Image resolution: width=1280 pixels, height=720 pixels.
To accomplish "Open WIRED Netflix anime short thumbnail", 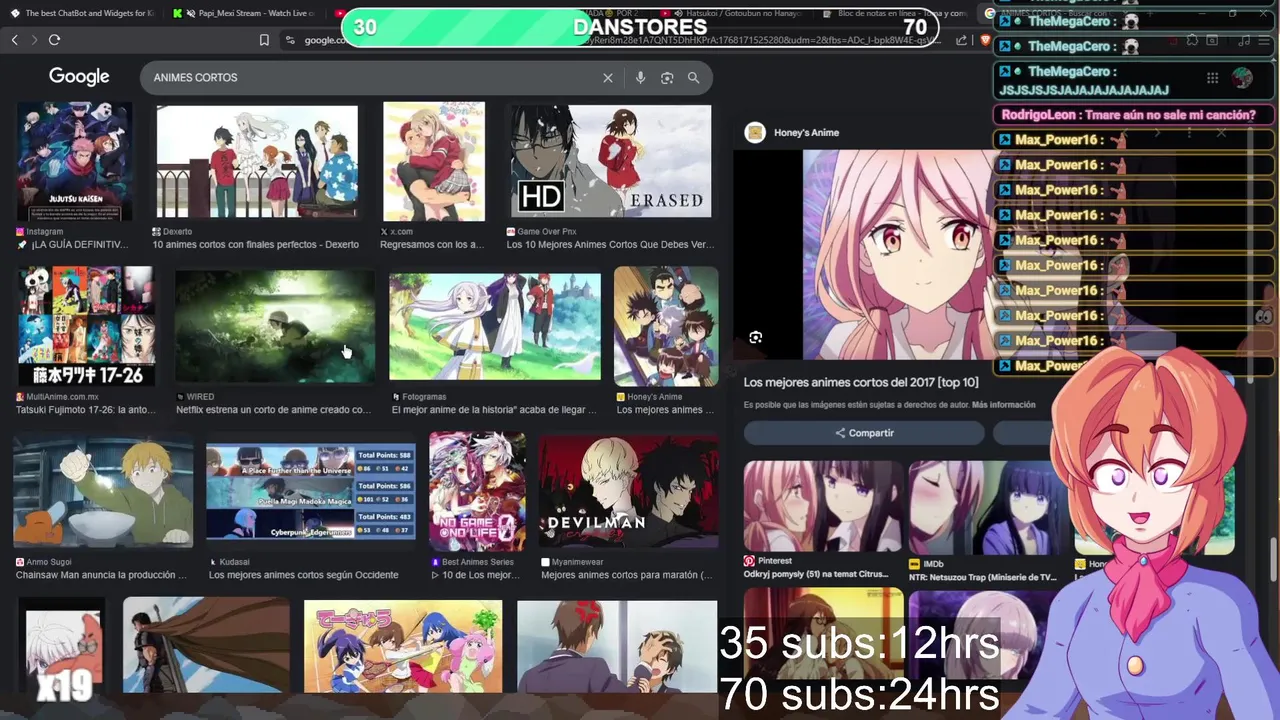I will pyautogui.click(x=275, y=326).
